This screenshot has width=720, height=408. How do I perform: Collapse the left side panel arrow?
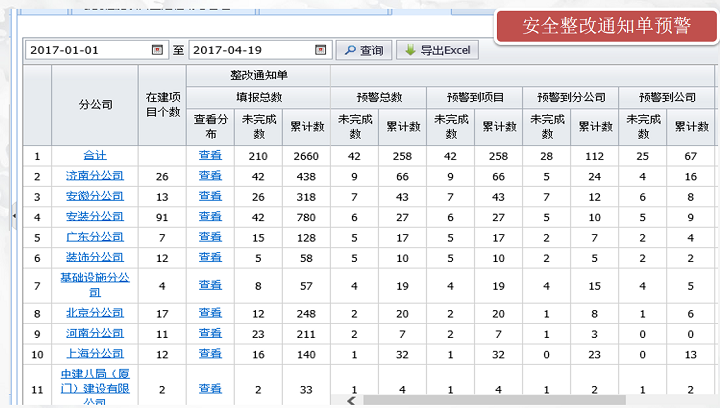[14, 215]
